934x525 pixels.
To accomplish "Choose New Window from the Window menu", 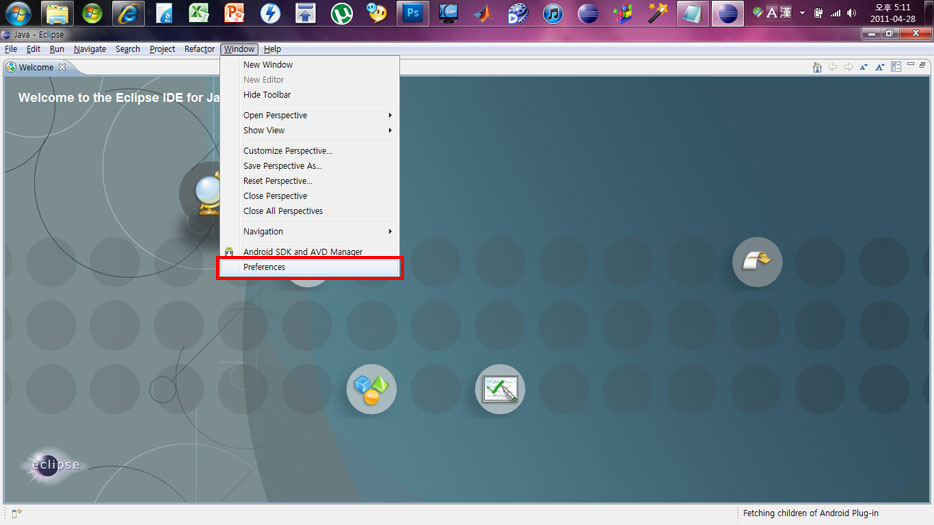I will 310,64.
